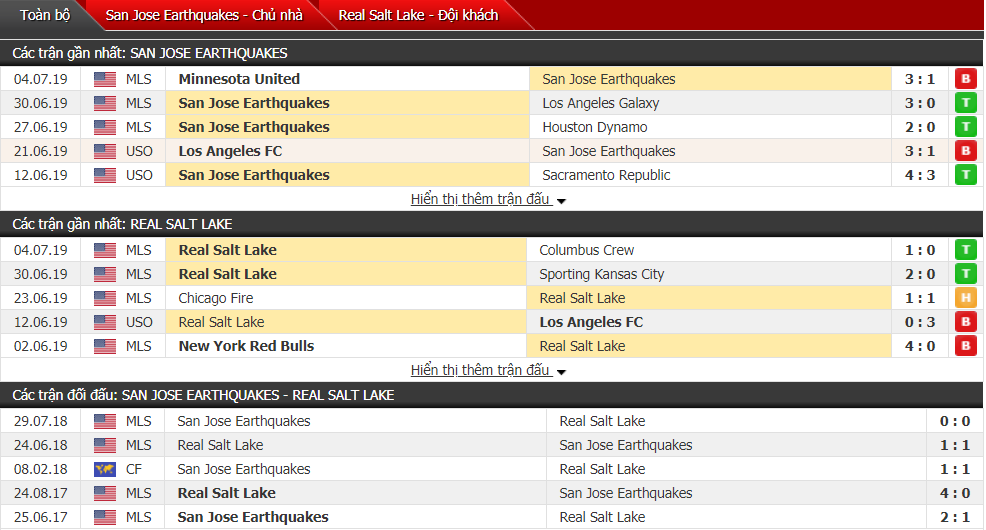The height and width of the screenshot is (530, 986).
Task: Click USO label on 21.06.19 row
Action: pos(139,152)
